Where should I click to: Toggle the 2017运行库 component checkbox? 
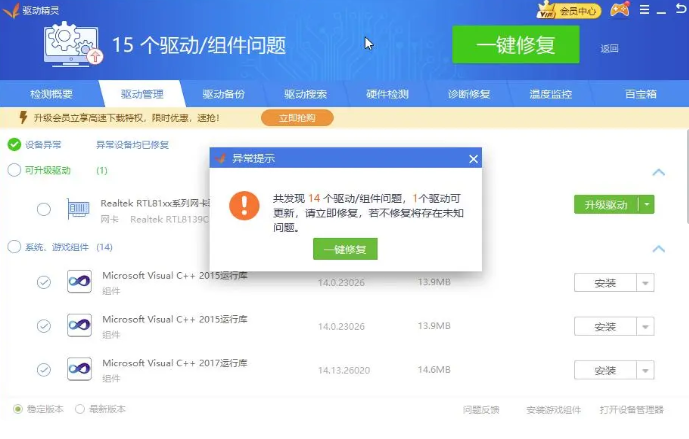tap(44, 370)
